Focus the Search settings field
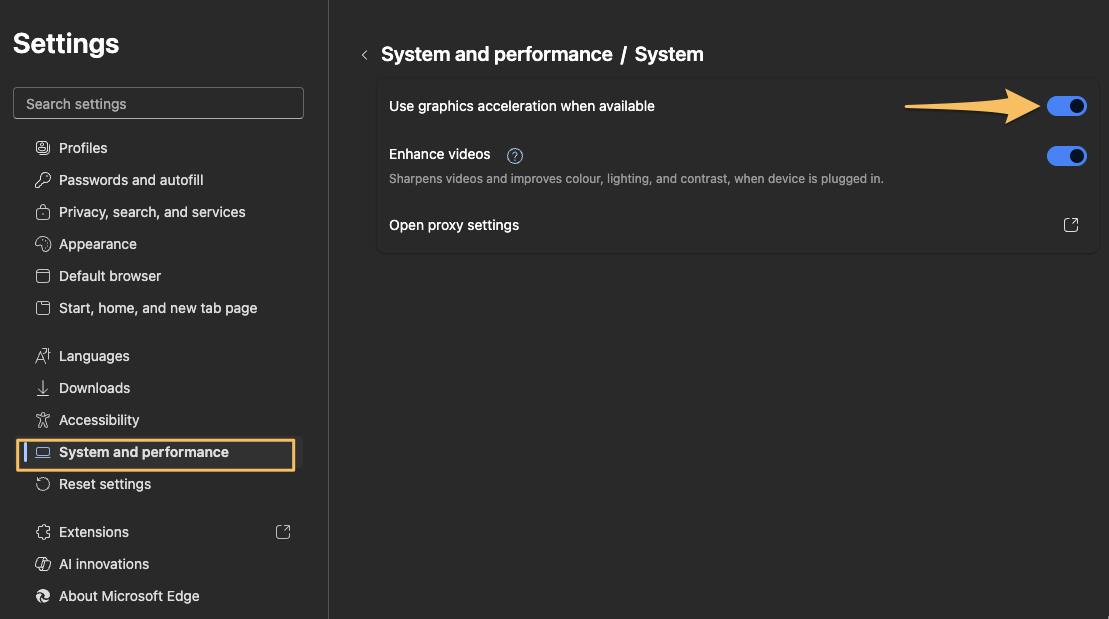 pyautogui.click(x=158, y=104)
